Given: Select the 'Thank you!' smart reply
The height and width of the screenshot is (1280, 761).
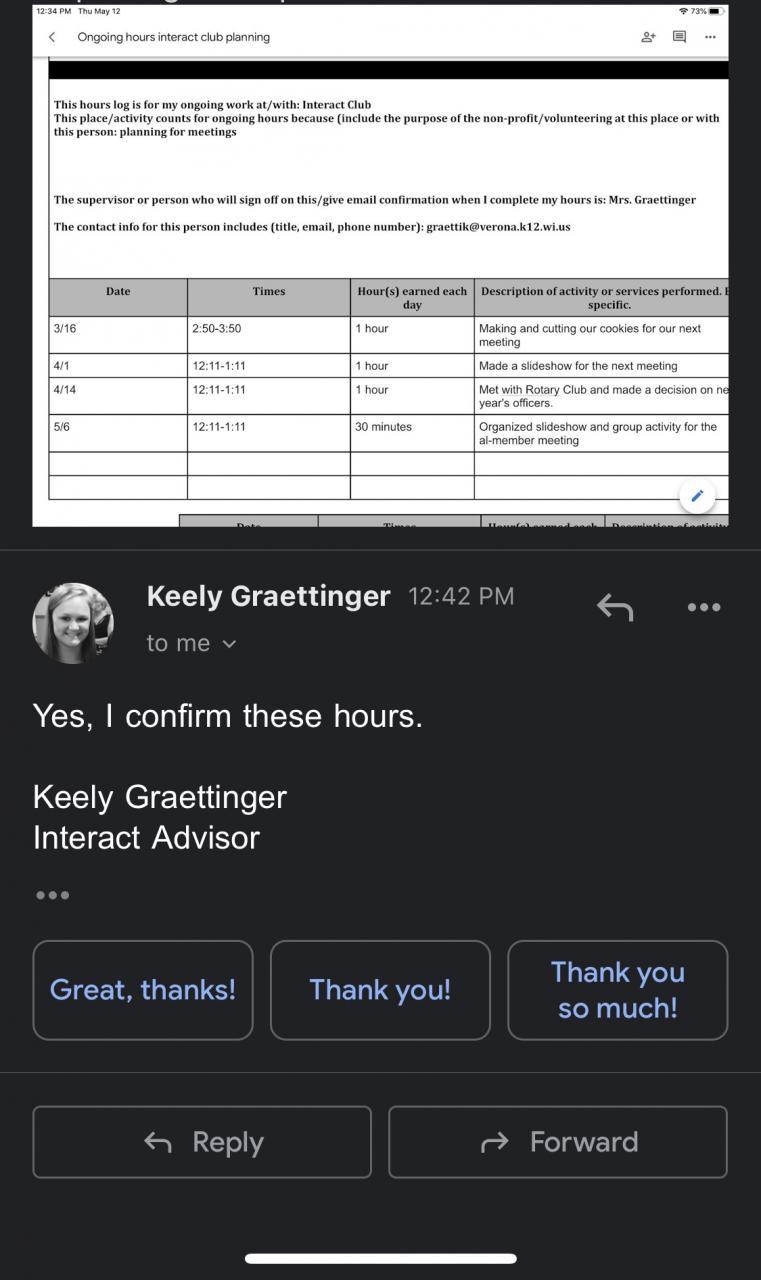Looking at the screenshot, I should [380, 990].
